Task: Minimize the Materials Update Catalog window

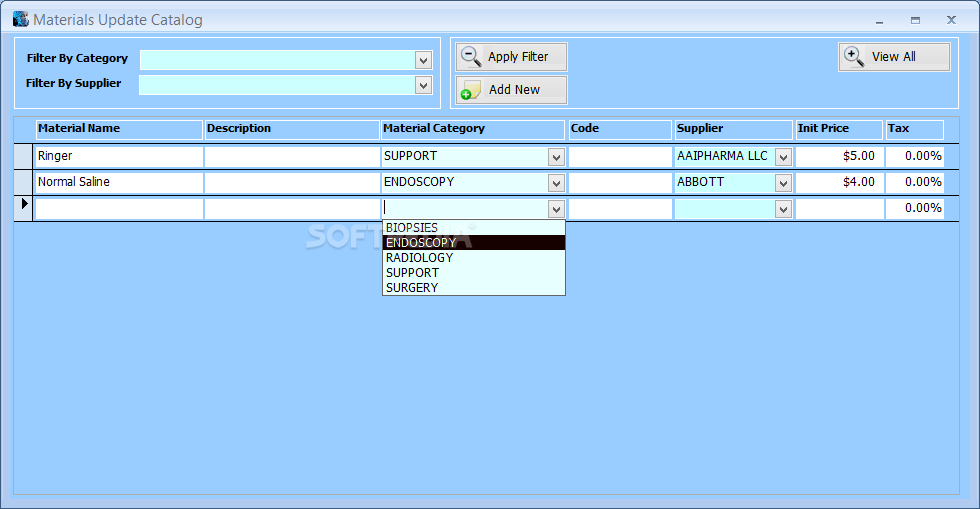Action: pyautogui.click(x=879, y=21)
